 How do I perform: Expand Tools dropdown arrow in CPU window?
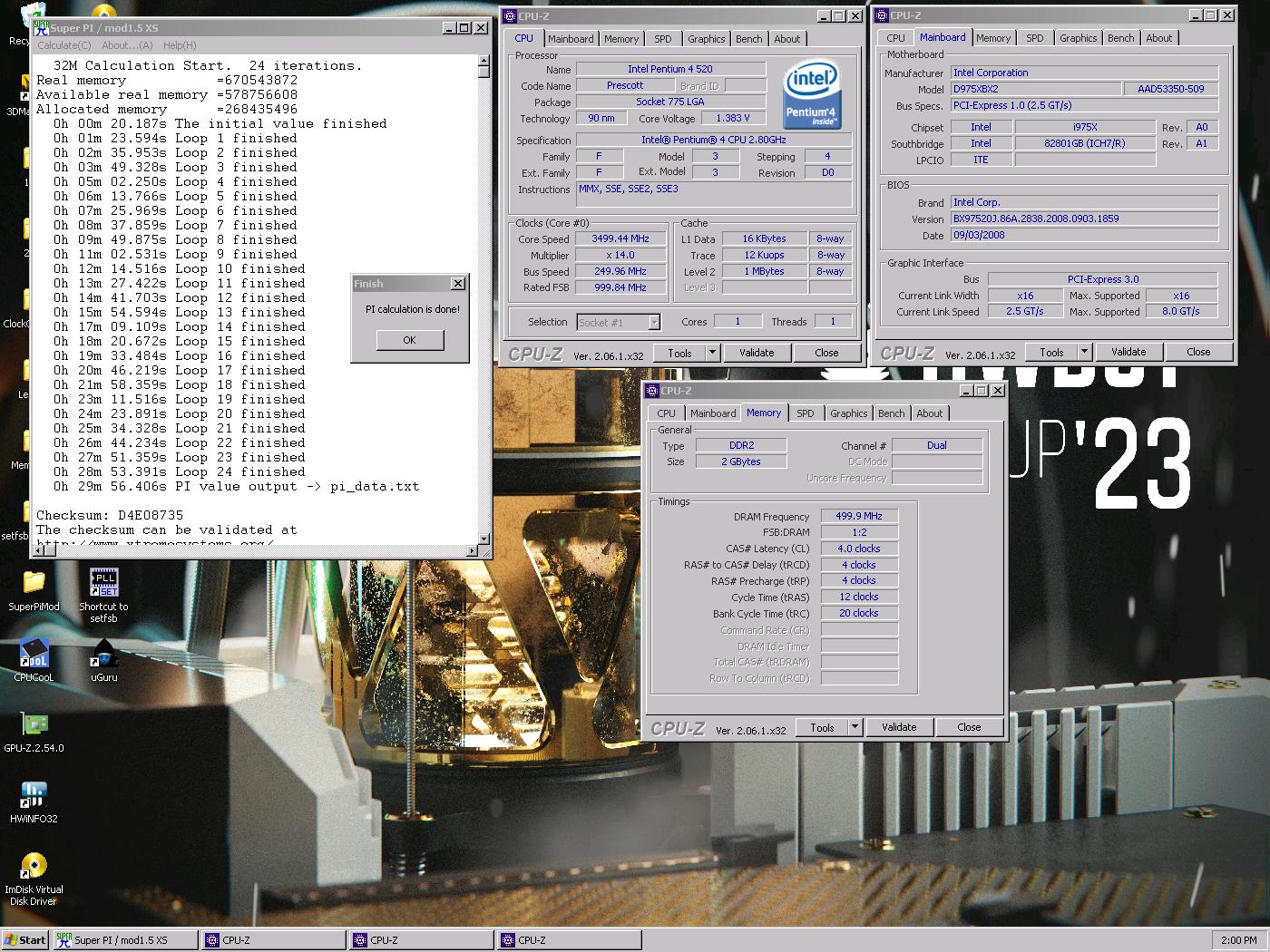712,353
